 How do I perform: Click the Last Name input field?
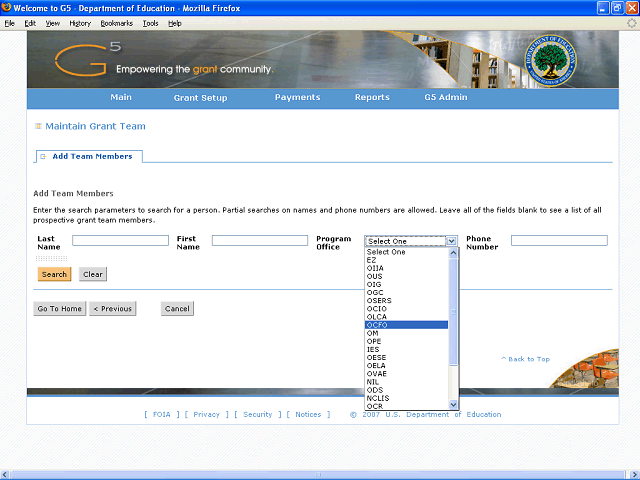[120, 240]
